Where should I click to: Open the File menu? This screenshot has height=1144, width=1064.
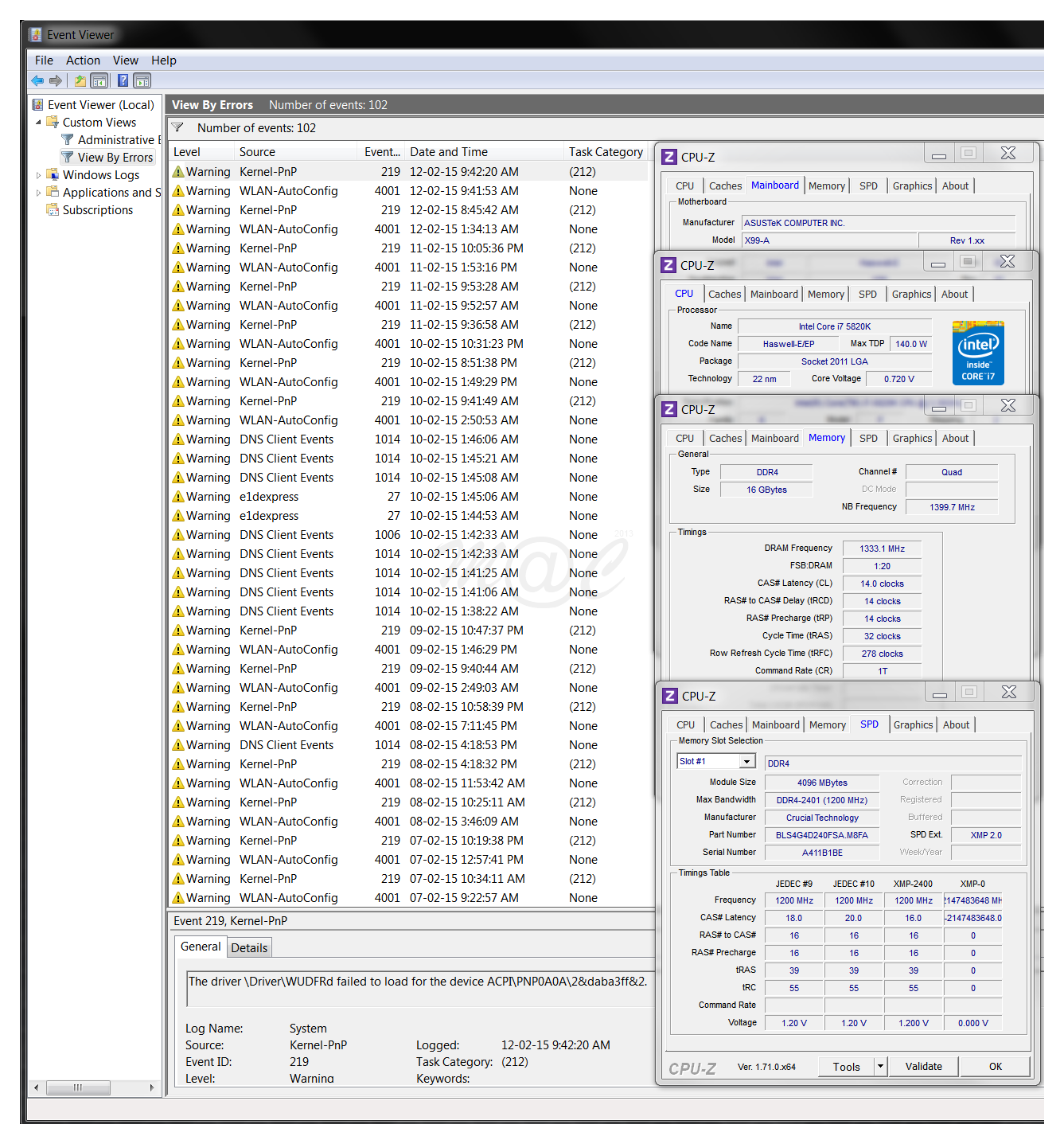pos(44,61)
